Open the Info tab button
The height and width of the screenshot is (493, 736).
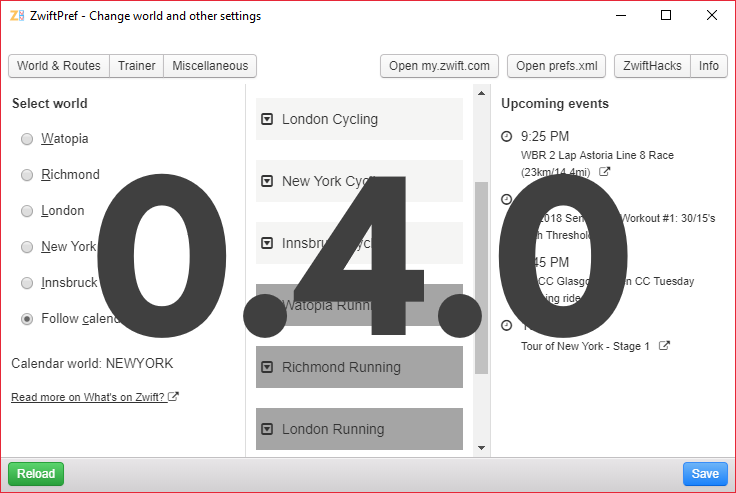[x=709, y=66]
